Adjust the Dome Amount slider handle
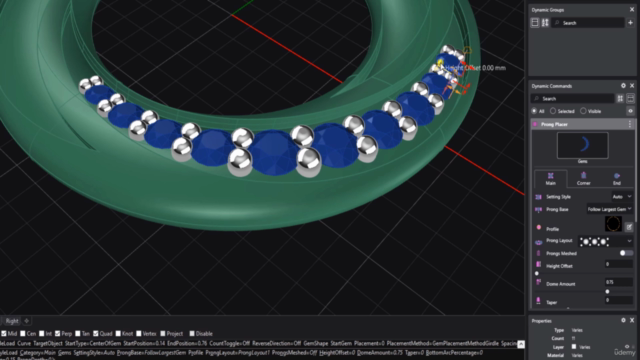This screenshot has height=360, width=640. coord(607,291)
